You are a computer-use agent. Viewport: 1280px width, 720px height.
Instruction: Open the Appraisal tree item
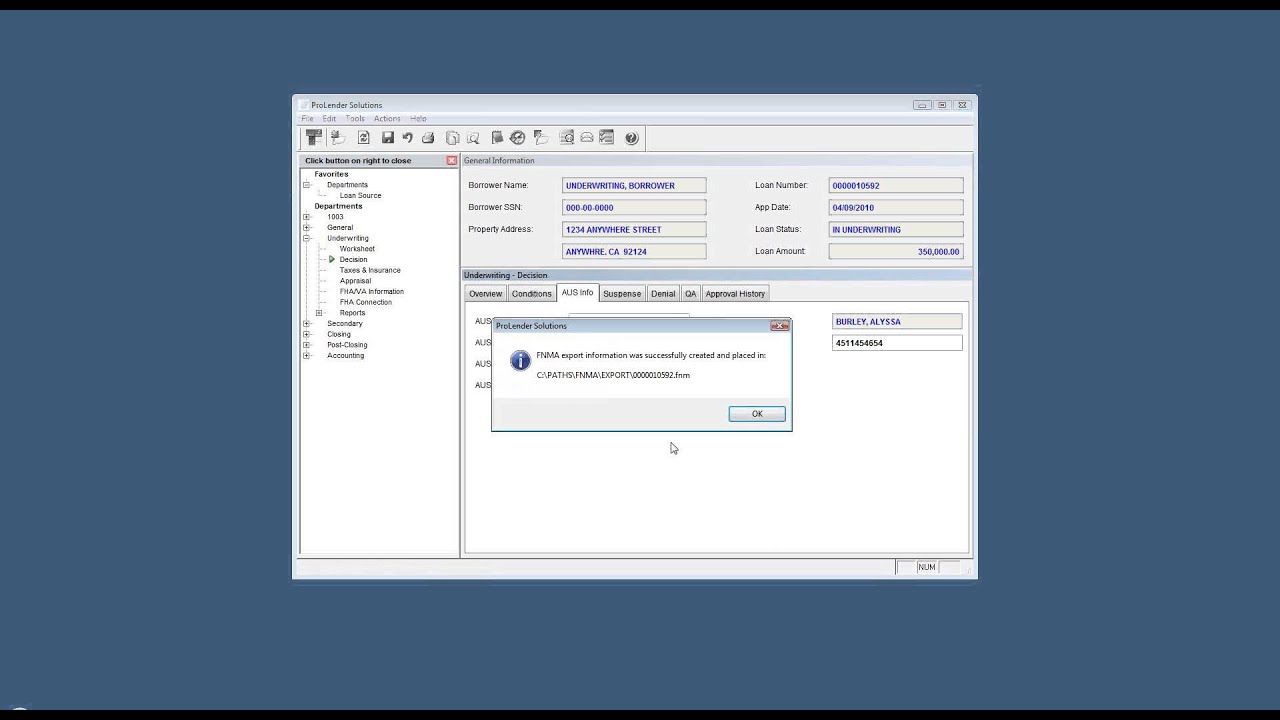[355, 281]
